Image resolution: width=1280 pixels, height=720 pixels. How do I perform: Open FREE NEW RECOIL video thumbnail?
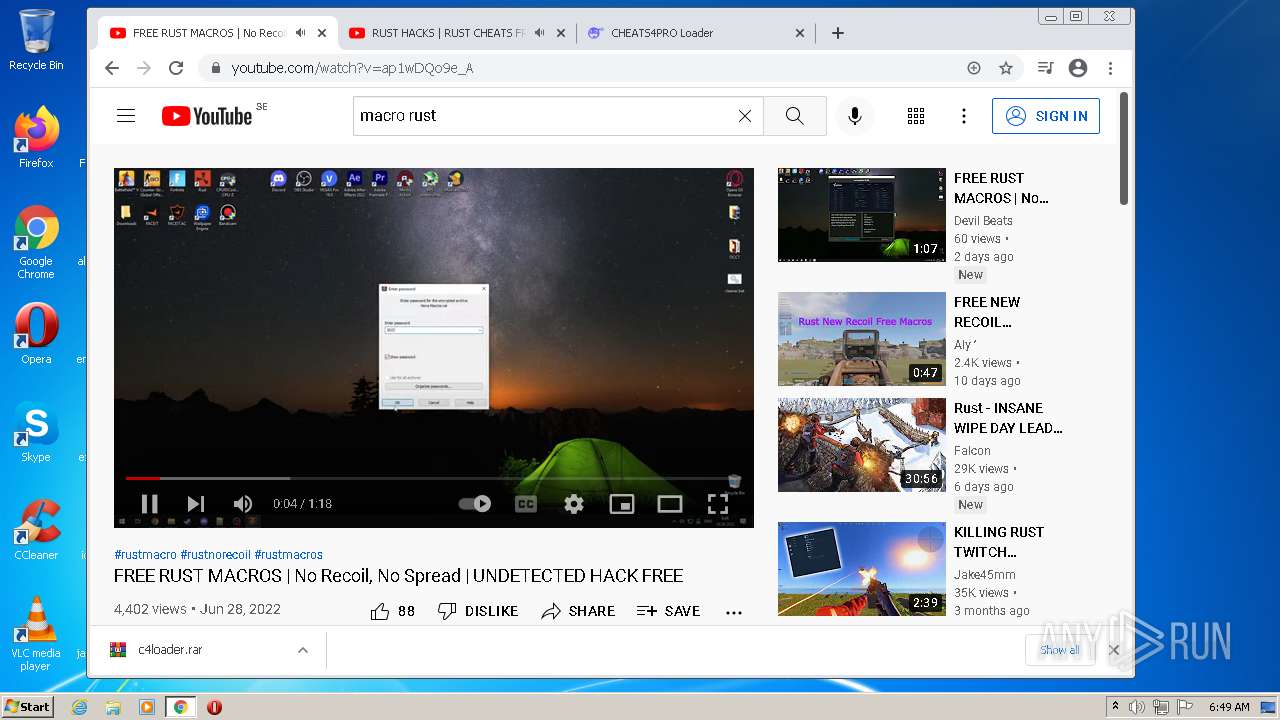(x=862, y=339)
